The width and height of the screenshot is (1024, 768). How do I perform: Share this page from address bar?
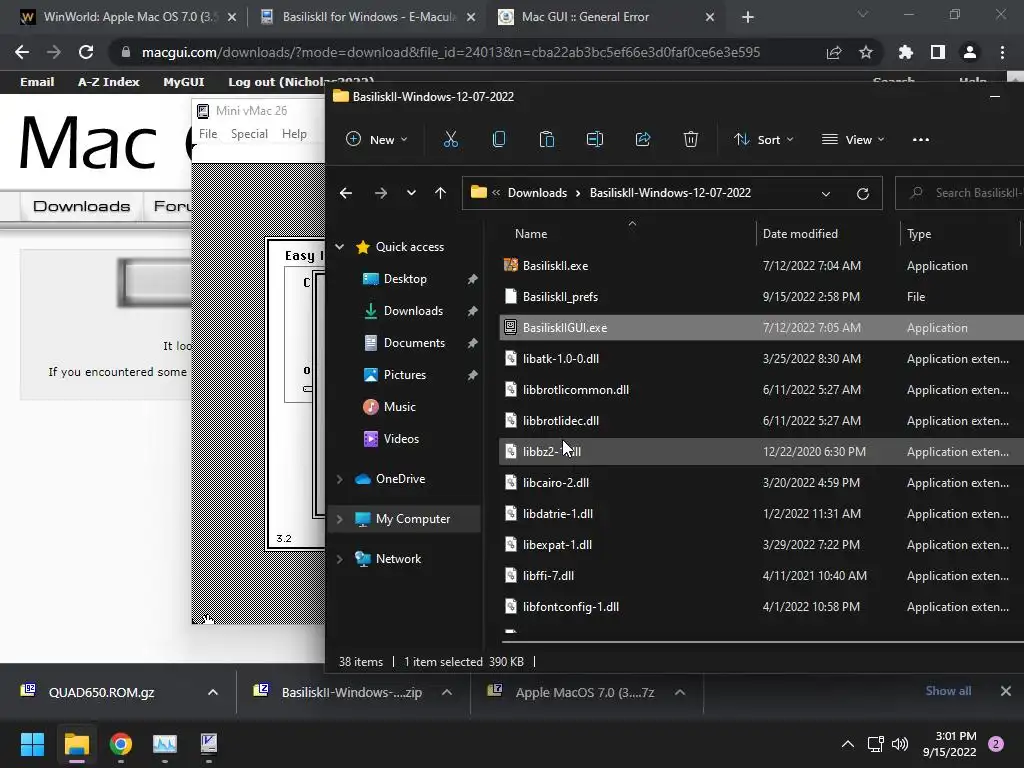point(834,52)
